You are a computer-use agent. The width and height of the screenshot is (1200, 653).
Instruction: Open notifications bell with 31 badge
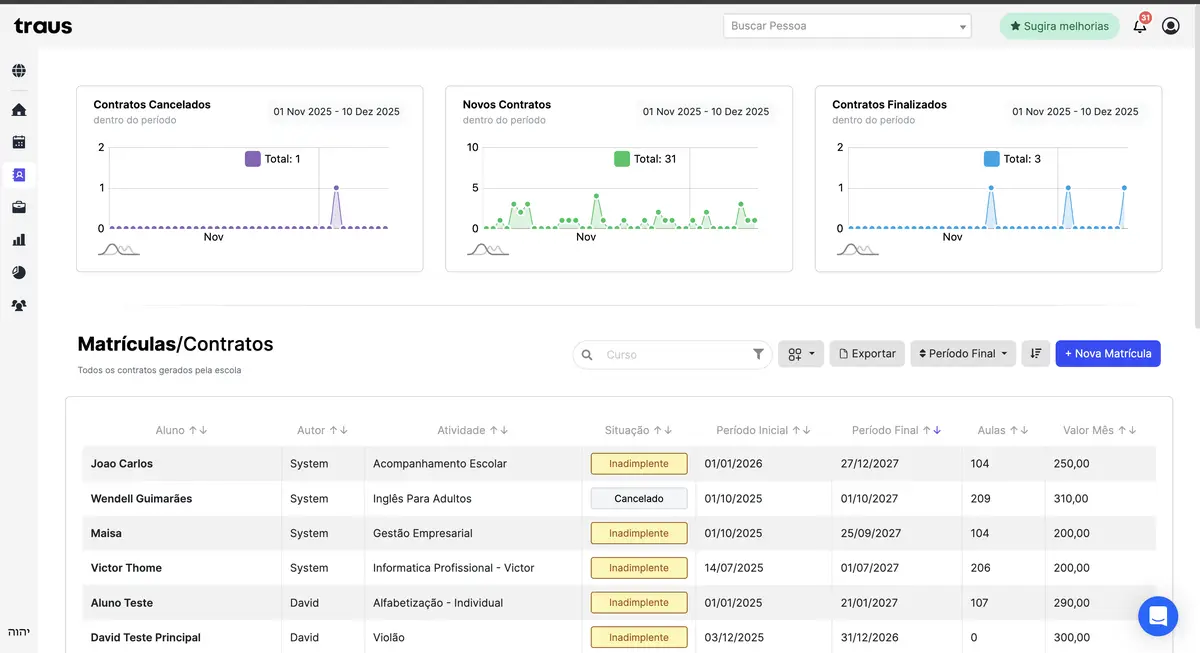click(1139, 26)
